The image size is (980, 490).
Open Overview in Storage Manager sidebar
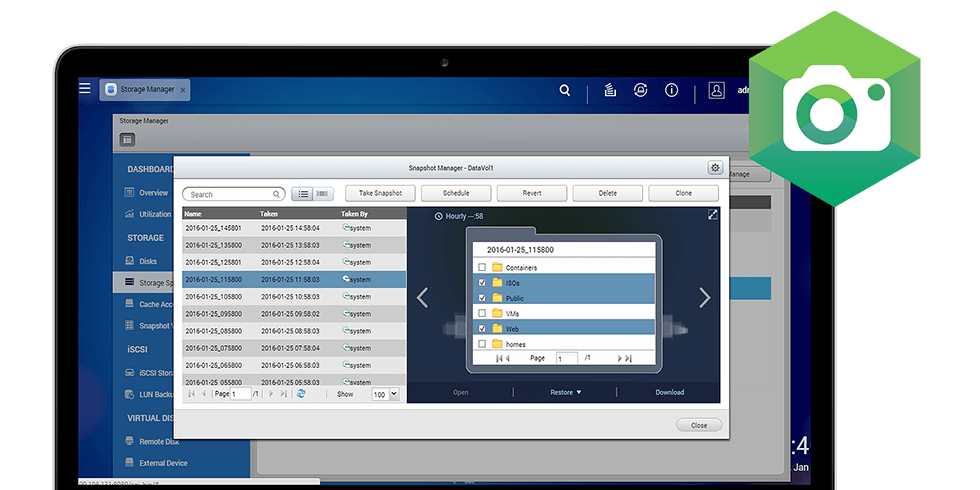point(146,192)
